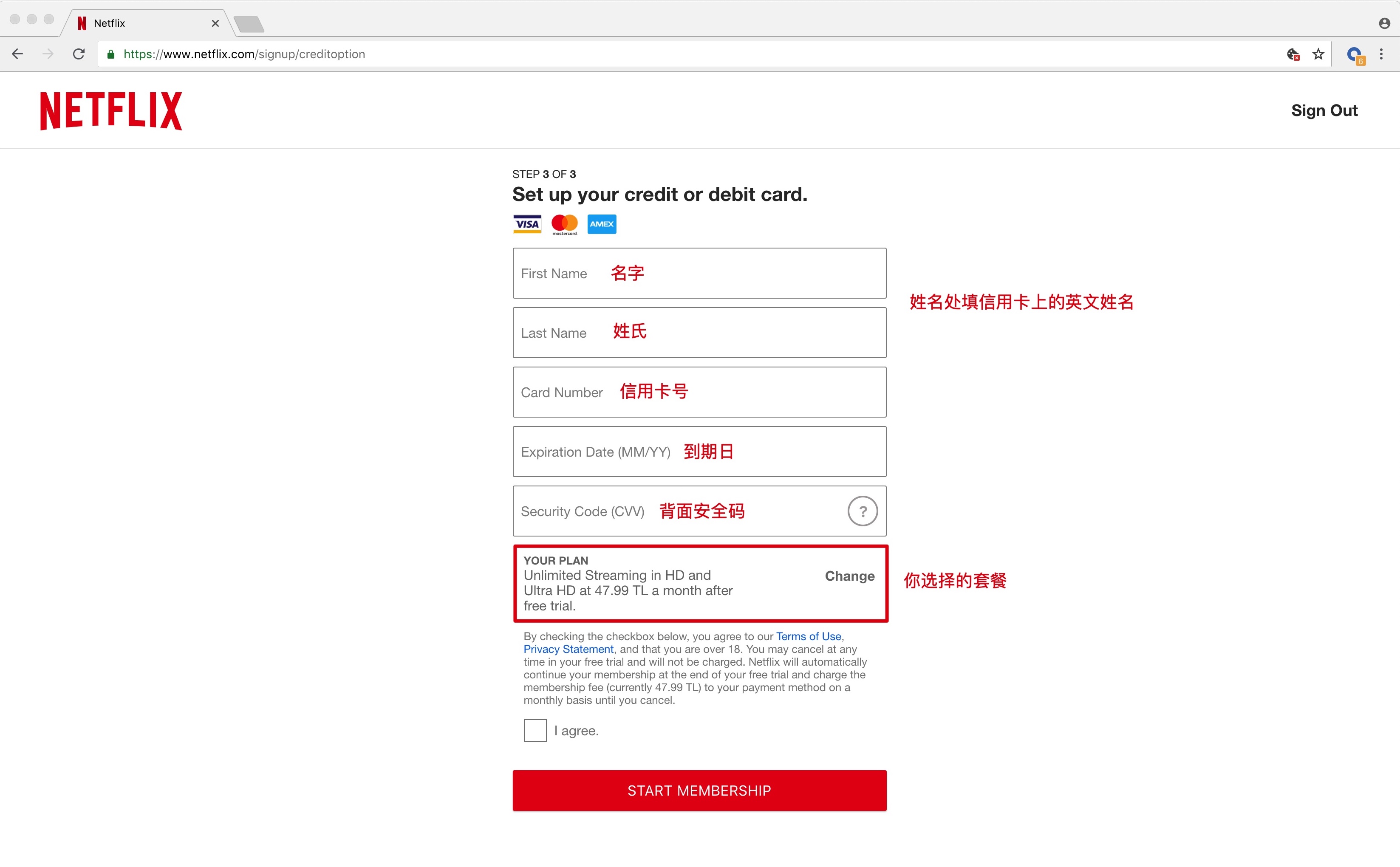Viewport: 1400px width, 867px height.
Task: Open a new tab
Action: click(249, 24)
